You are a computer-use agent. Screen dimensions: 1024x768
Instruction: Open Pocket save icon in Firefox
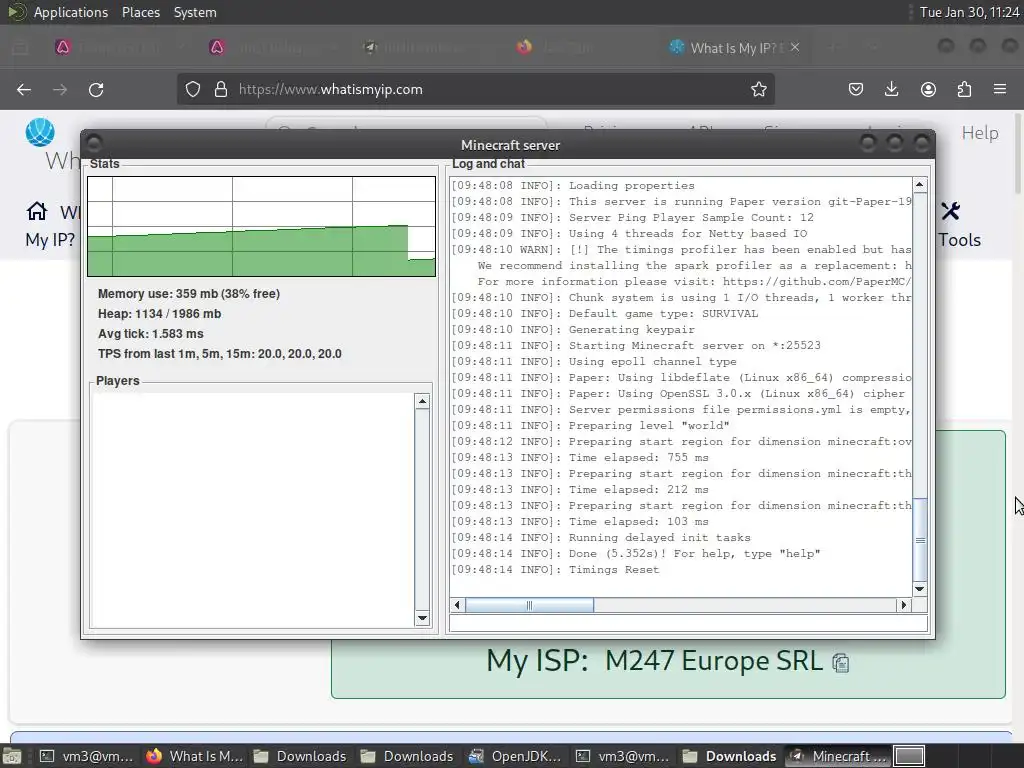click(x=856, y=89)
